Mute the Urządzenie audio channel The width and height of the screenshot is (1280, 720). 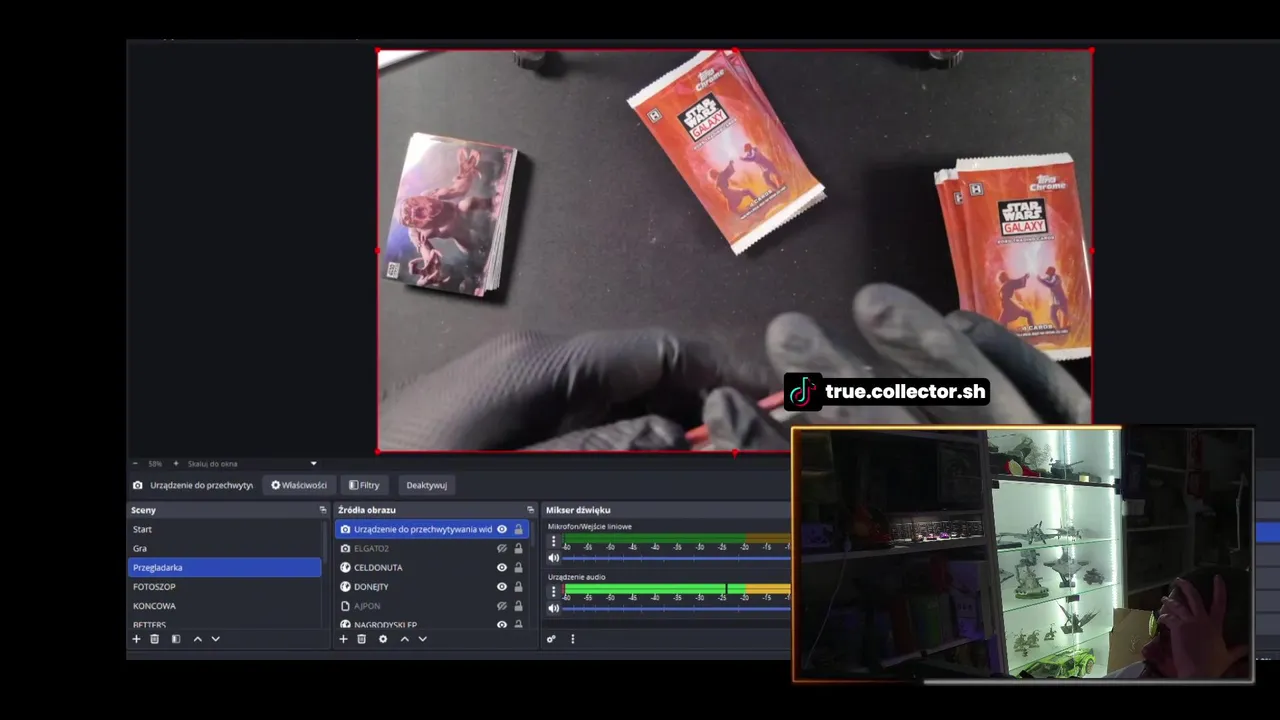click(553, 608)
